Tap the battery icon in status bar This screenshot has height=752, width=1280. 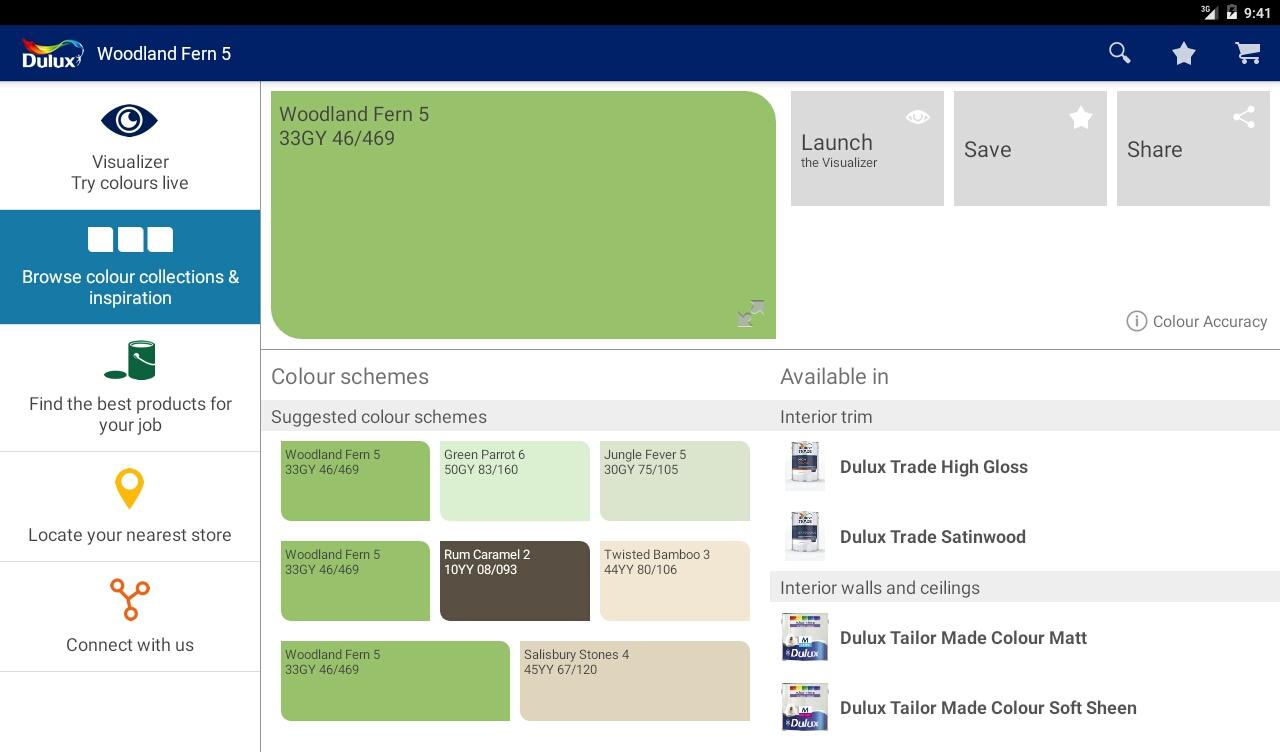click(1230, 12)
